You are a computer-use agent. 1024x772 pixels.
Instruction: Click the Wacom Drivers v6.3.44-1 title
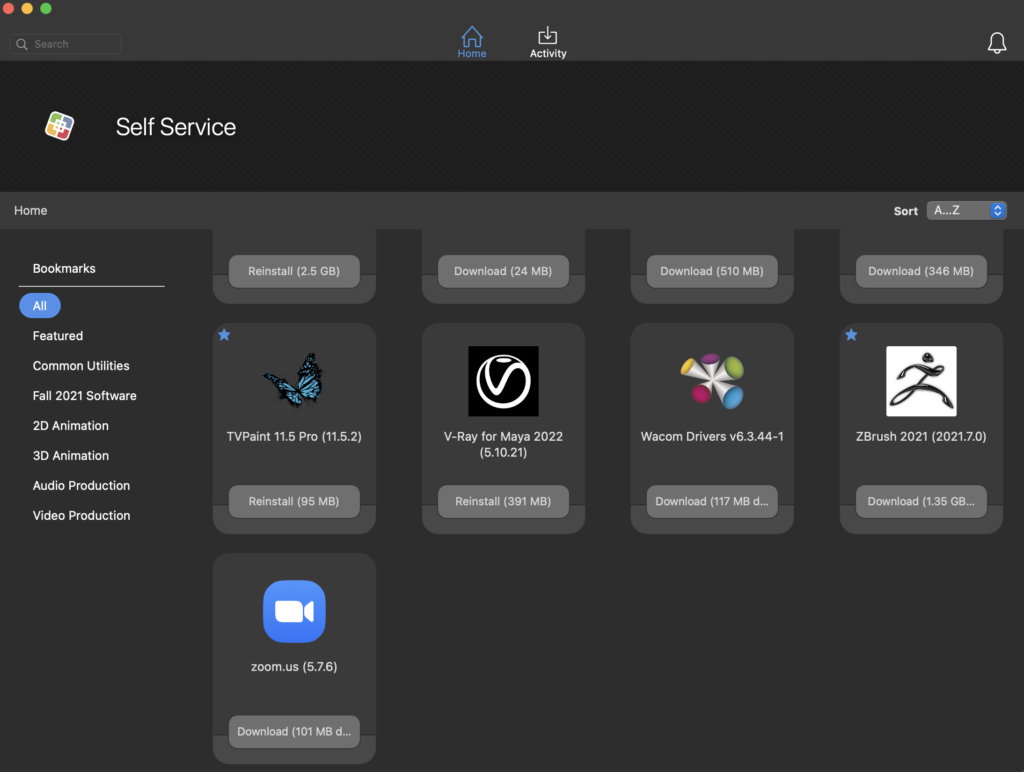[712, 436]
